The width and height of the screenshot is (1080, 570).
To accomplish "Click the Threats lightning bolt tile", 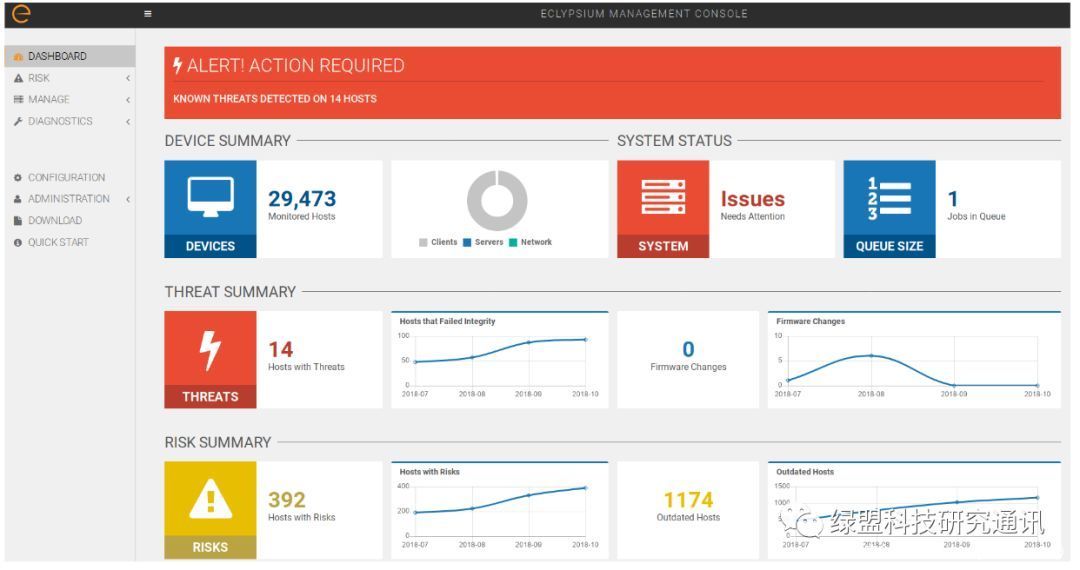I will [210, 359].
